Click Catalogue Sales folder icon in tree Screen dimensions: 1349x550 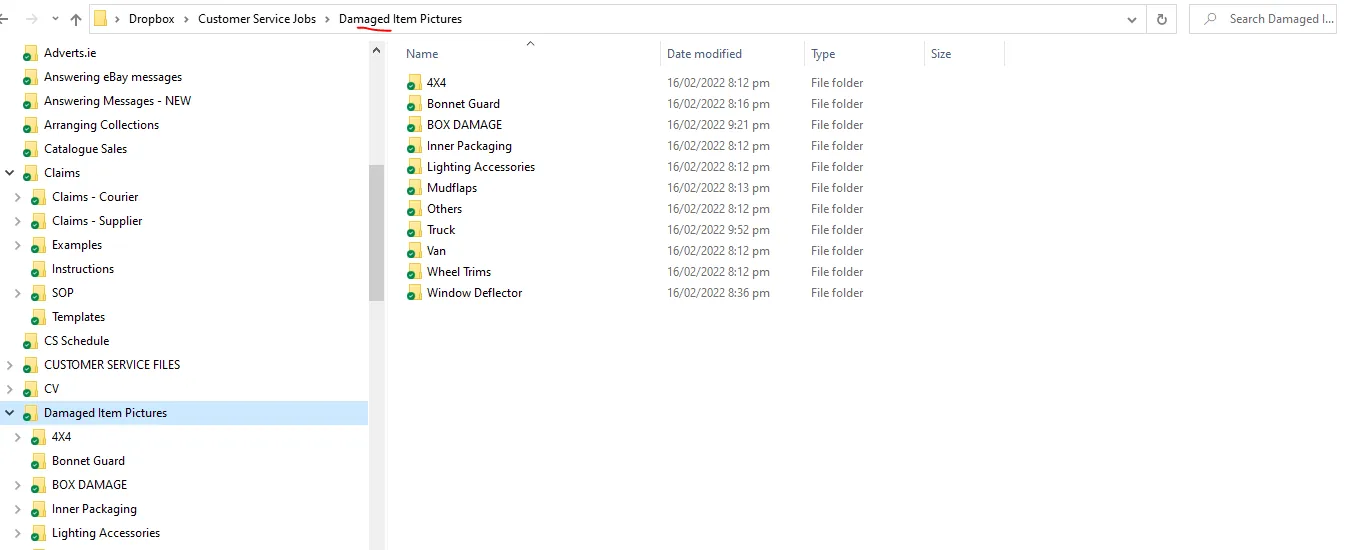point(30,149)
